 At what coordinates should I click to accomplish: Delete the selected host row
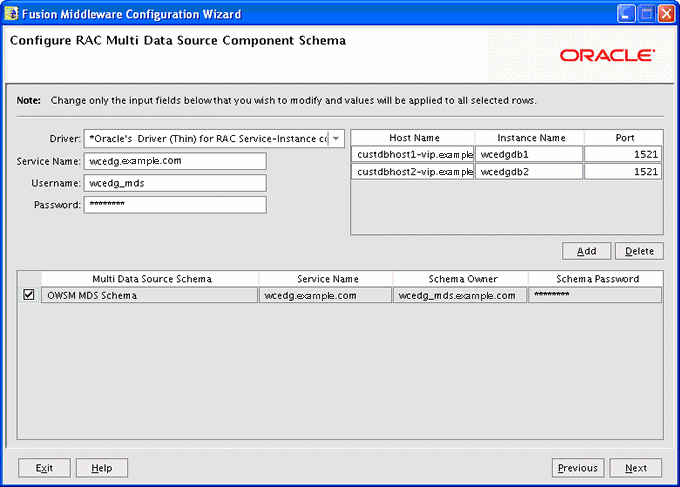pyautogui.click(x=639, y=251)
